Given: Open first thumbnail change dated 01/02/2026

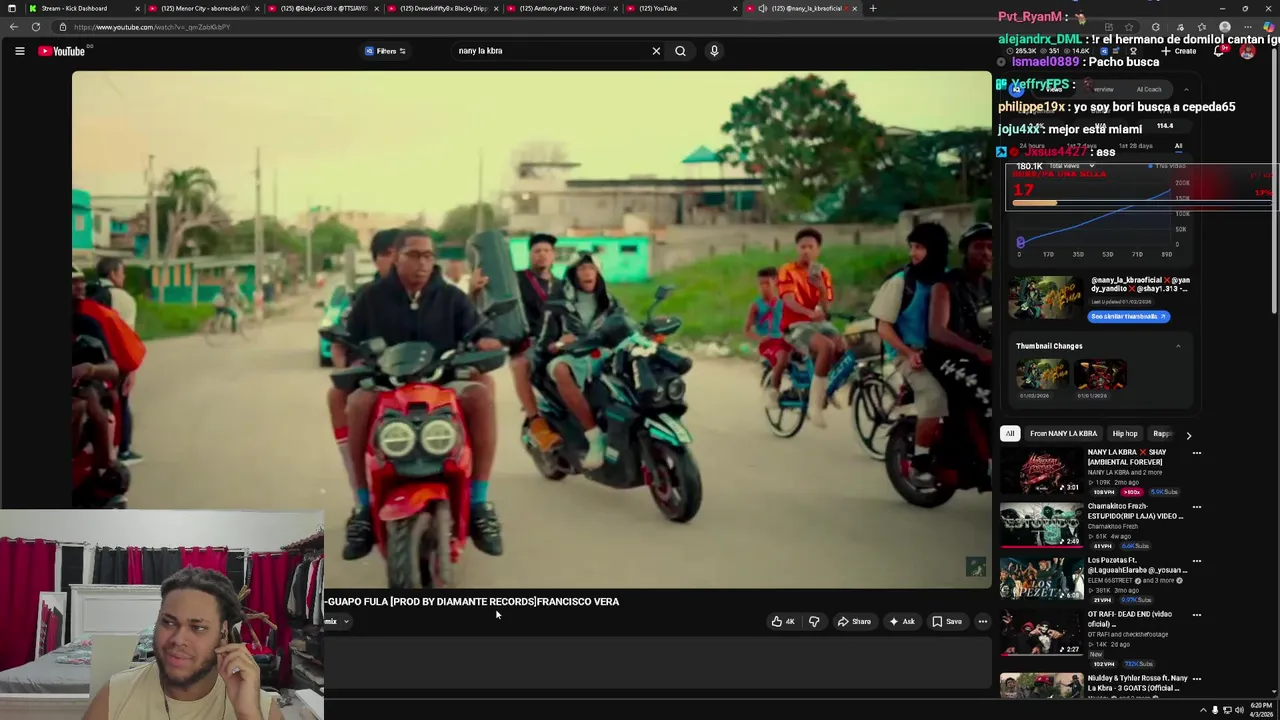Looking at the screenshot, I should [x=1042, y=375].
